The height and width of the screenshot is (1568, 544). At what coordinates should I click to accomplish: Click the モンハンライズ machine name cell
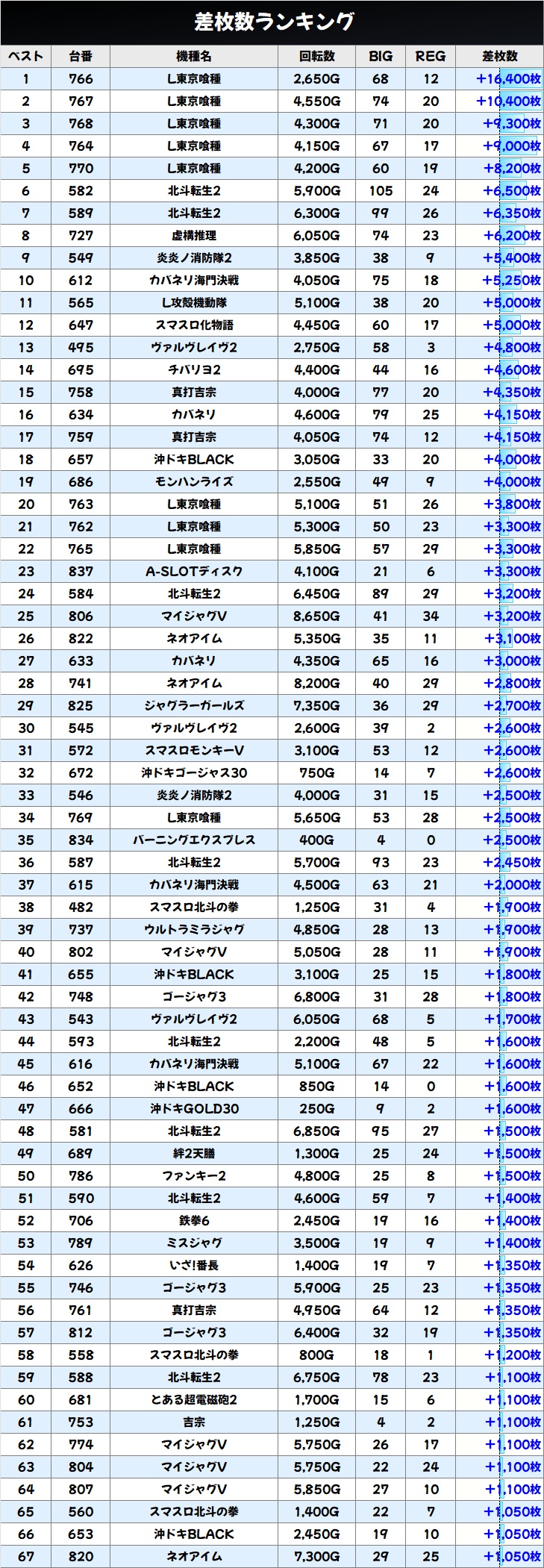click(194, 482)
